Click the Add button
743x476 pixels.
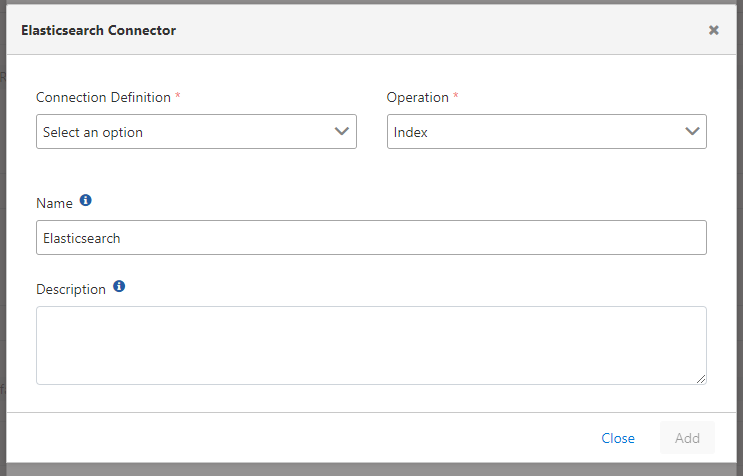[687, 438]
